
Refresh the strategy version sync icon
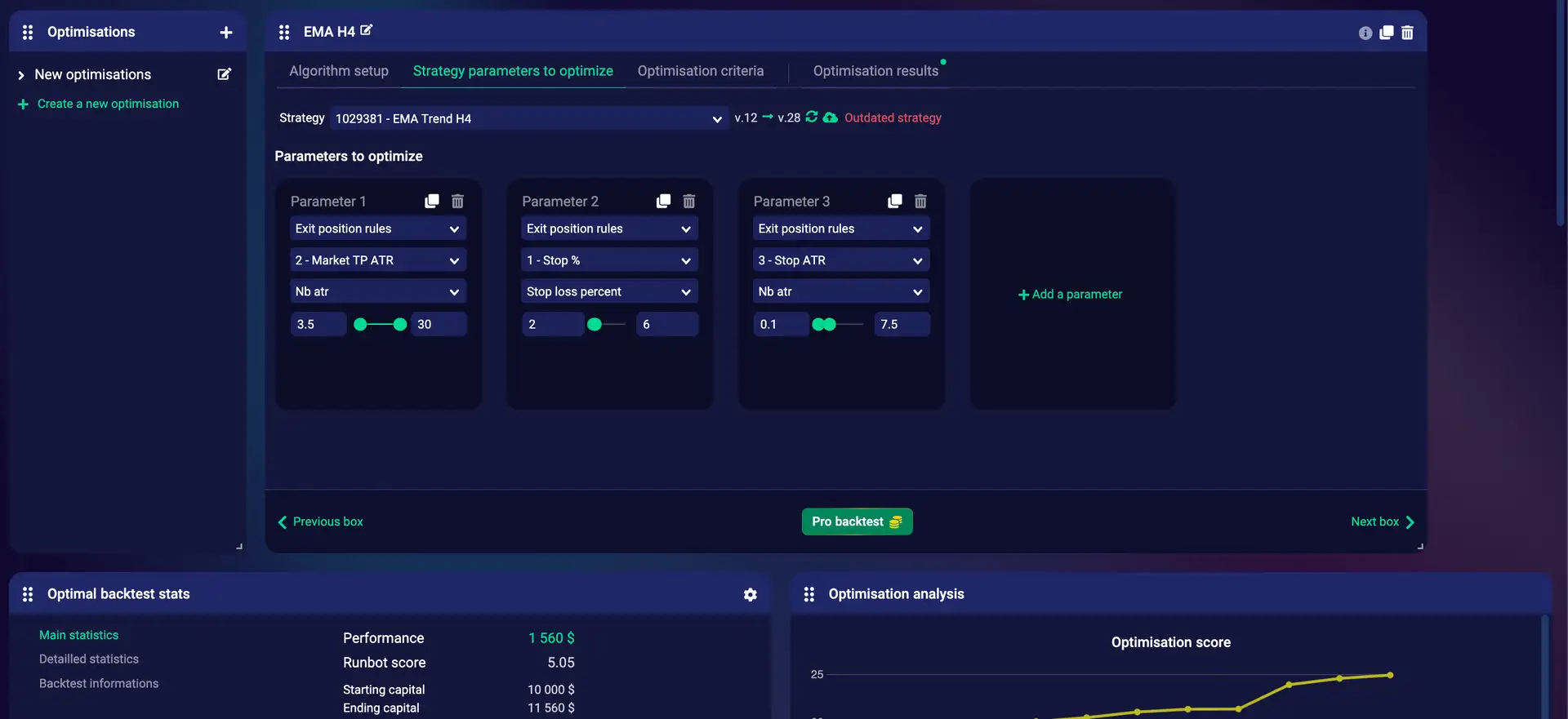(811, 118)
